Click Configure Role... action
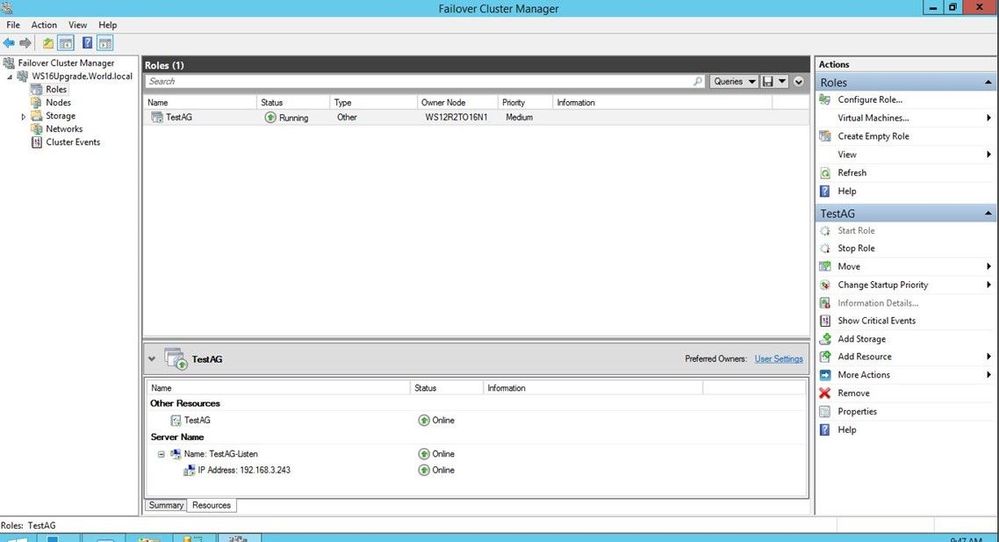This screenshot has width=999, height=542. tap(870, 100)
